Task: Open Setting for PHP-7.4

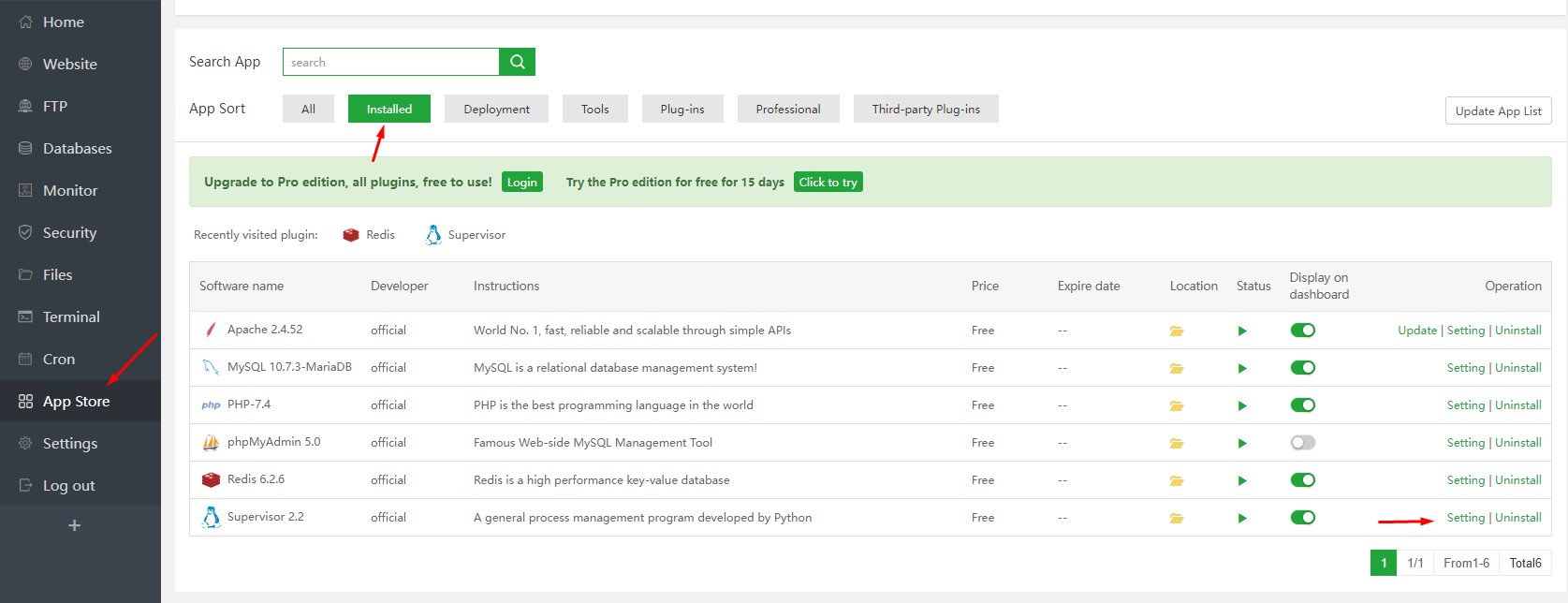Action: [x=1466, y=405]
